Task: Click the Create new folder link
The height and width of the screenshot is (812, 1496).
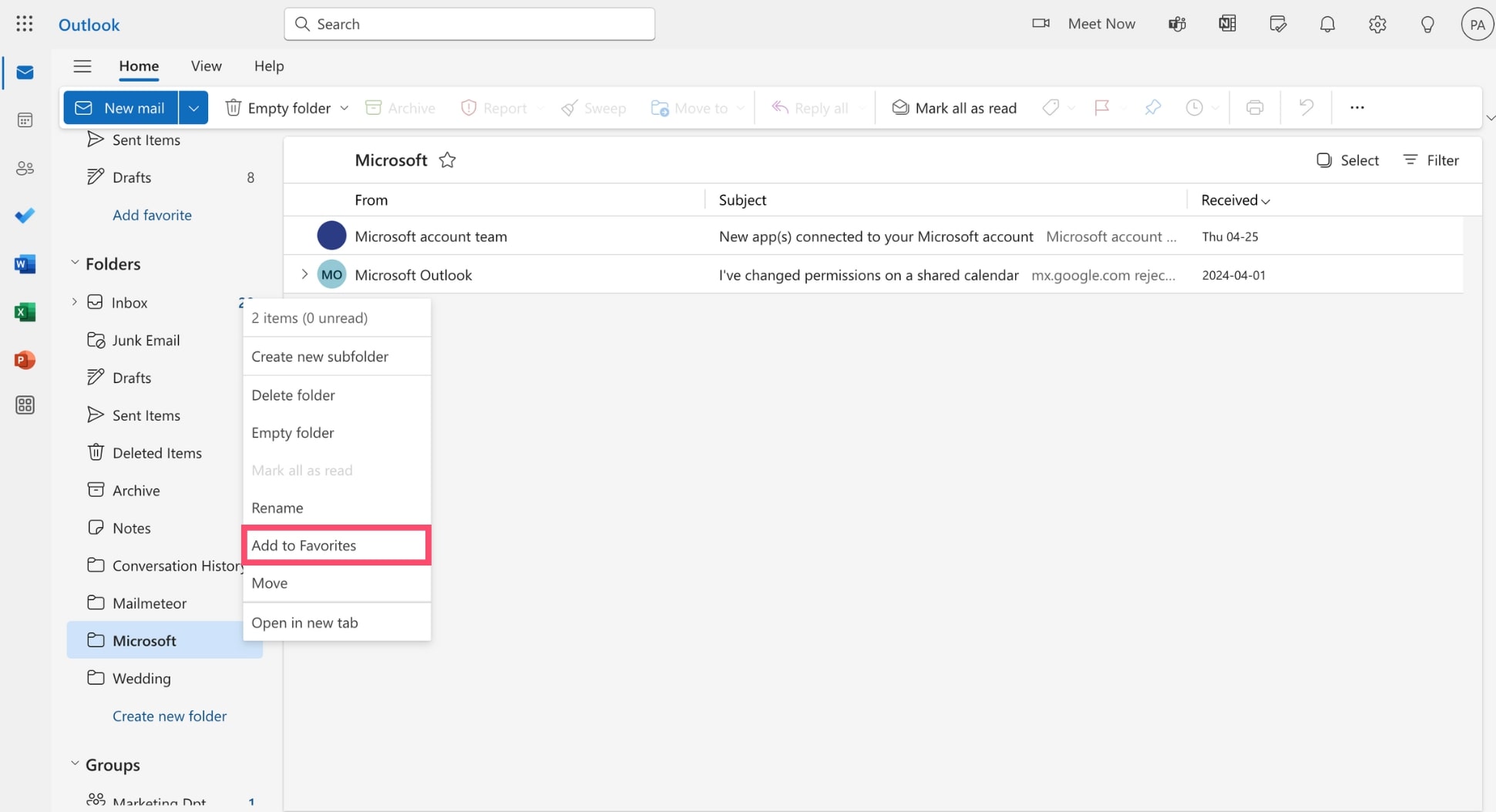Action: click(x=170, y=716)
